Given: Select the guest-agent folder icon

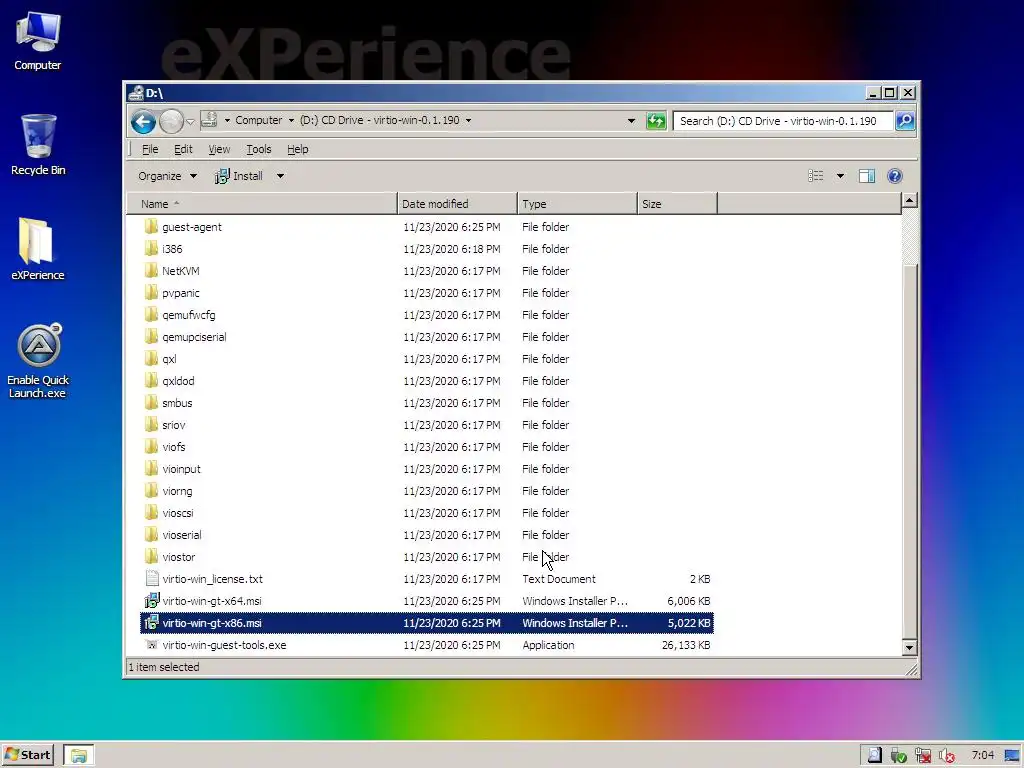Looking at the screenshot, I should pos(152,227).
